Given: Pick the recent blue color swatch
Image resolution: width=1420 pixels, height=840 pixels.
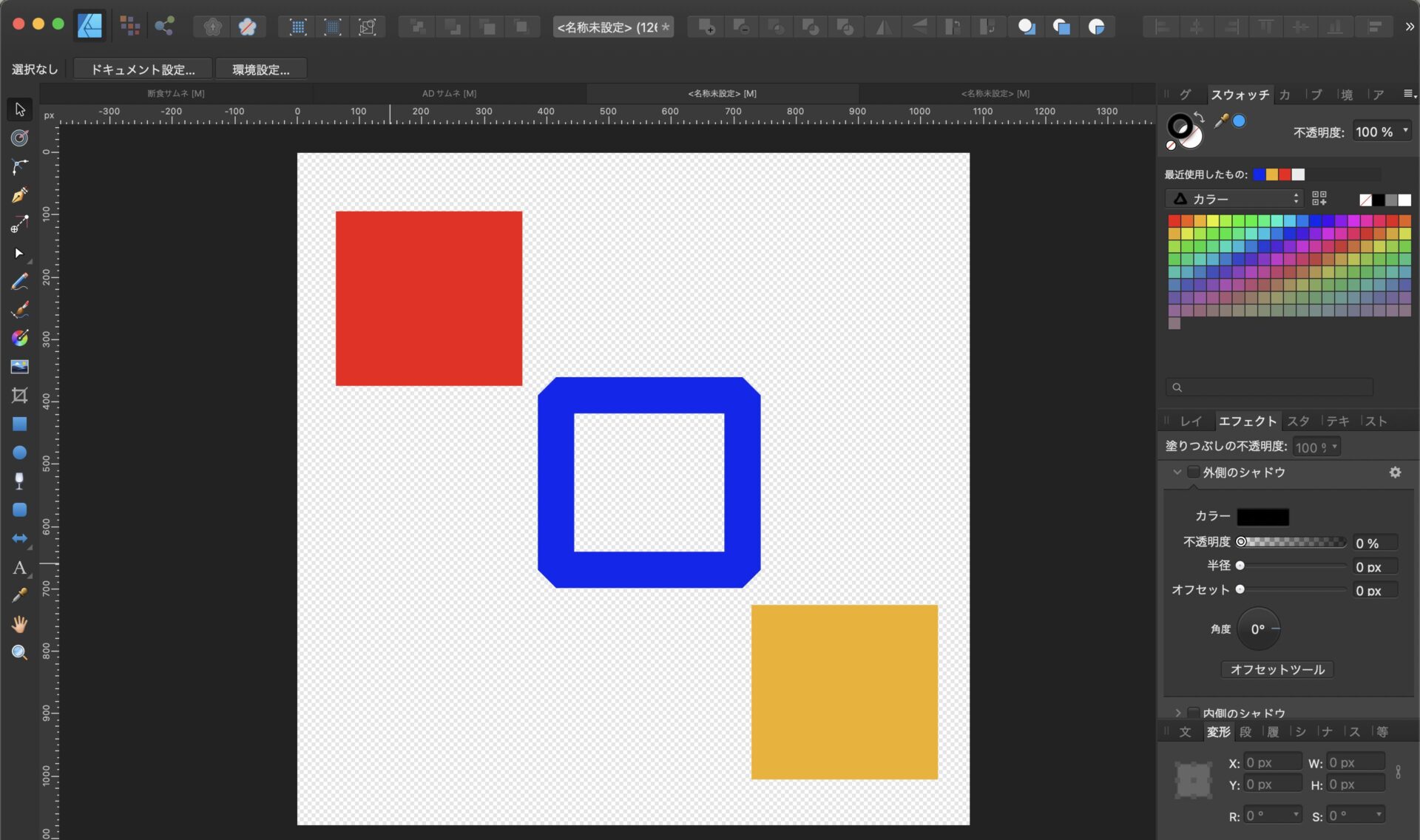Looking at the screenshot, I should [x=1259, y=175].
